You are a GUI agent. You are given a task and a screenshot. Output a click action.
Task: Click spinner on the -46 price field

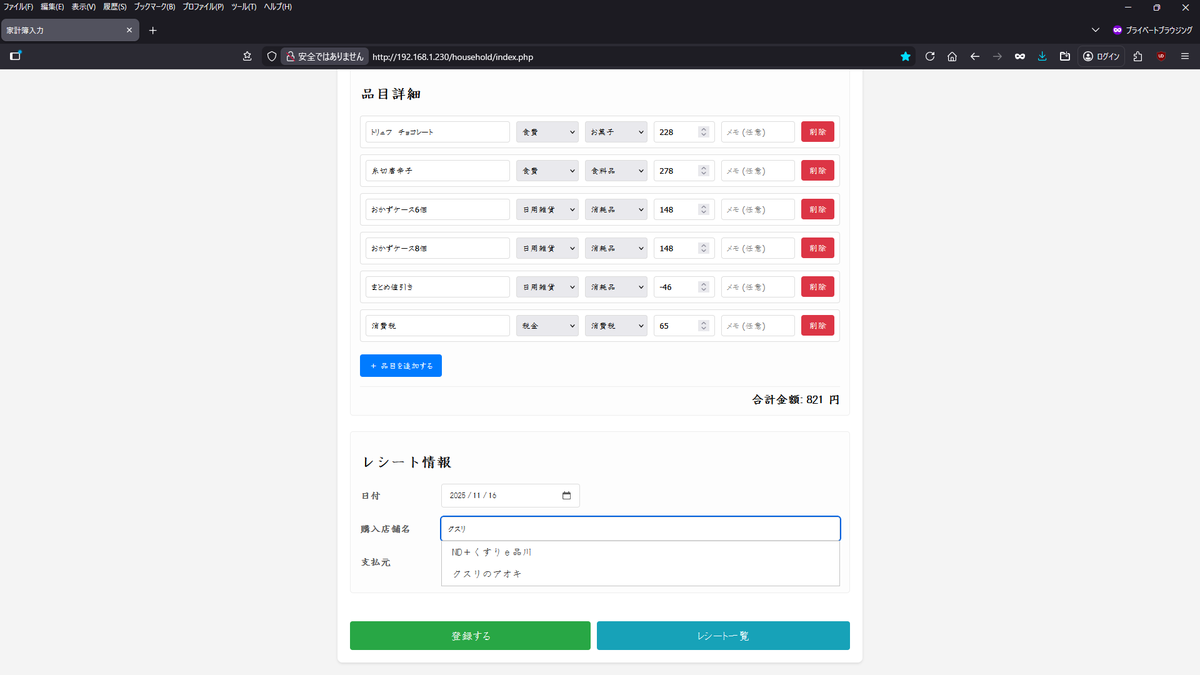point(704,287)
